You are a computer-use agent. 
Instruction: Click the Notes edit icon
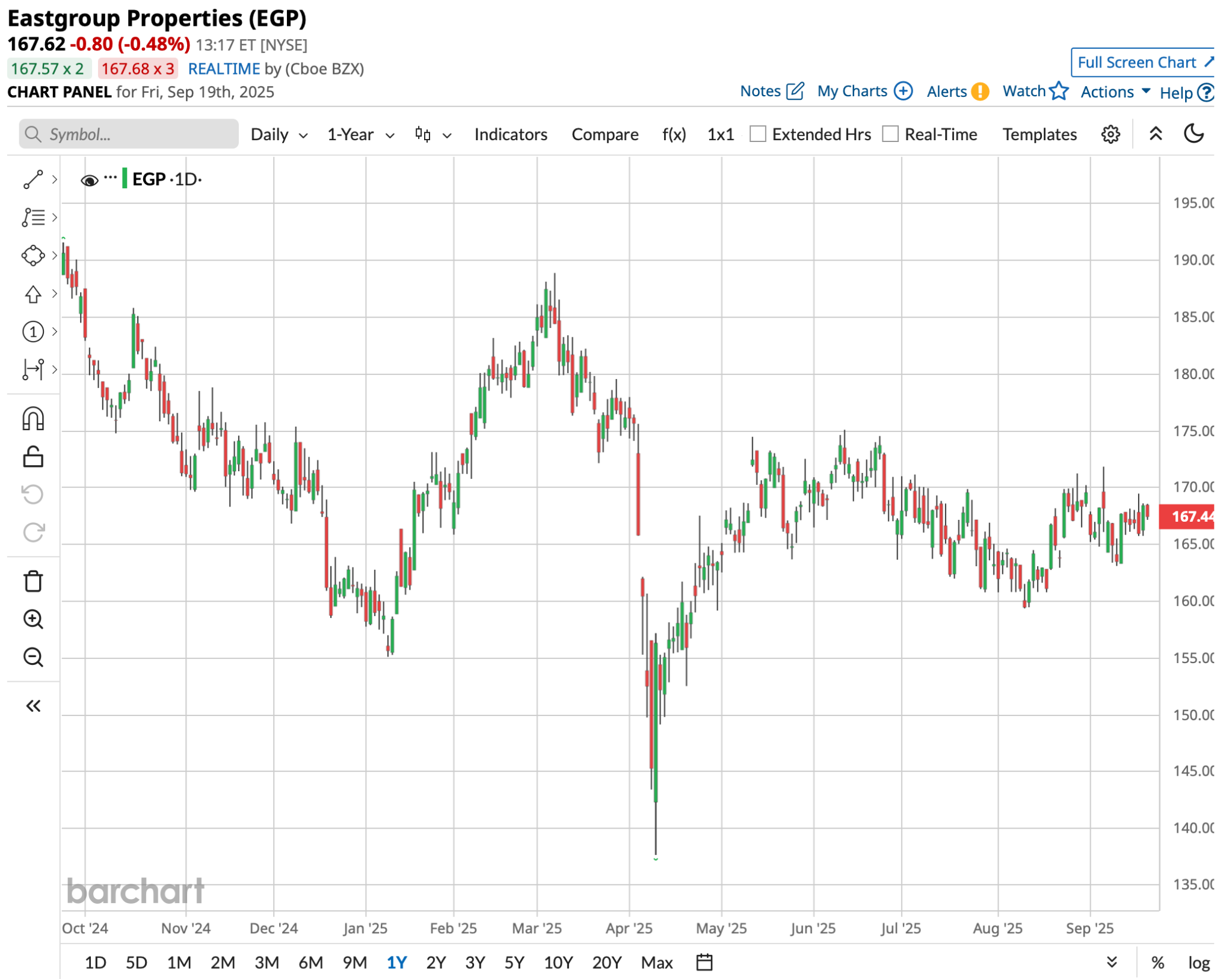[x=795, y=91]
